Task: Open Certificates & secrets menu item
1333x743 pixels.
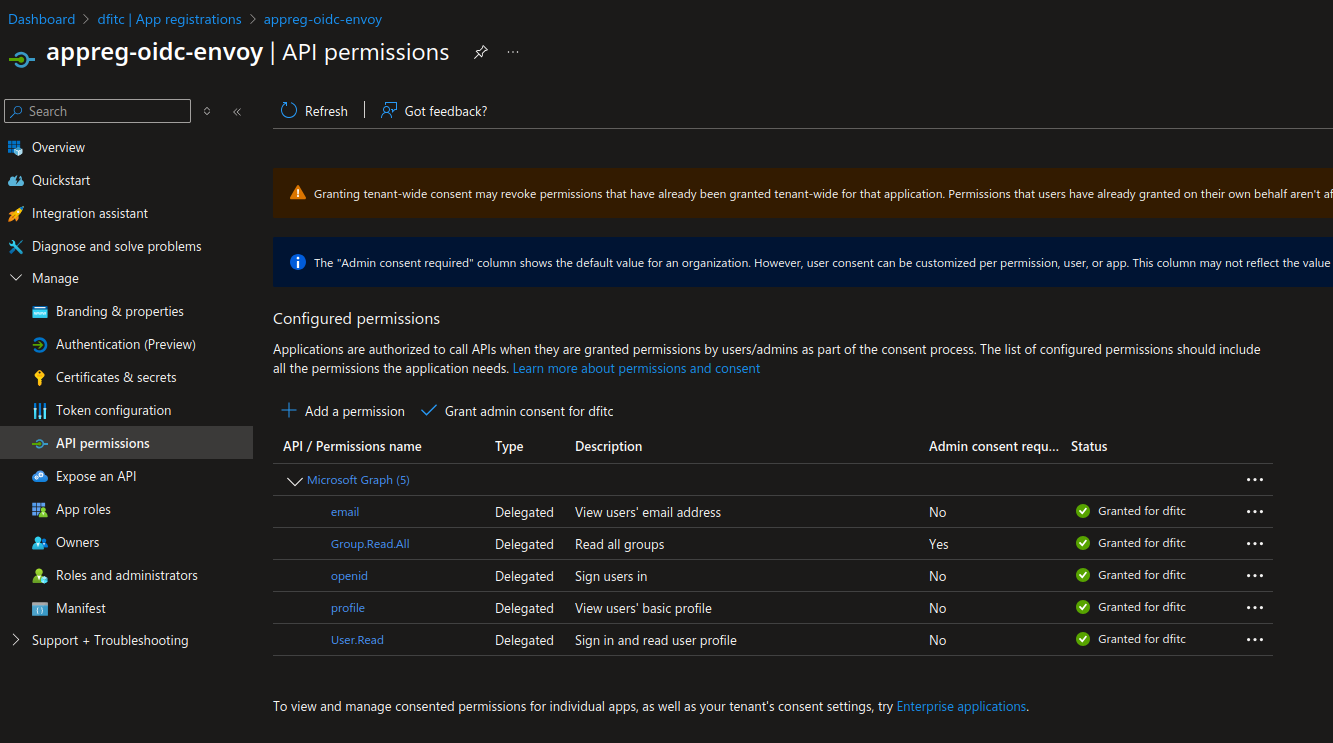Action: click(116, 377)
